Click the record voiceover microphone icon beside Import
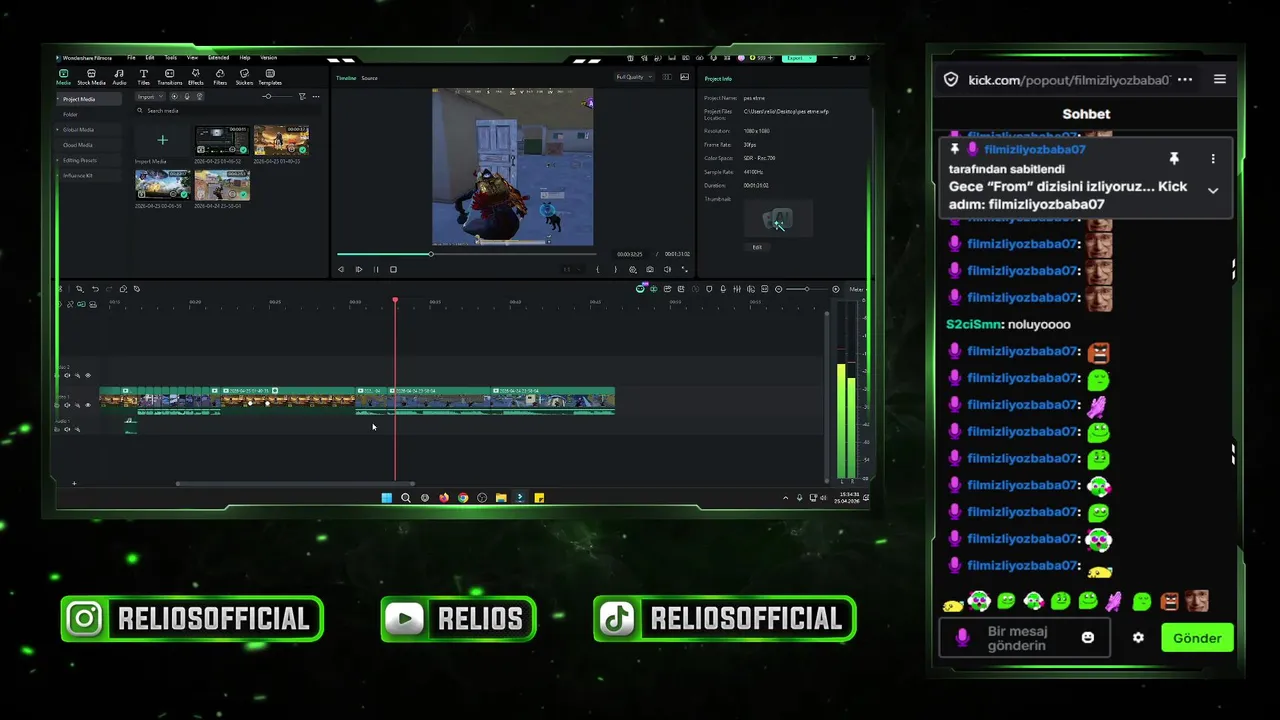 (x=187, y=96)
